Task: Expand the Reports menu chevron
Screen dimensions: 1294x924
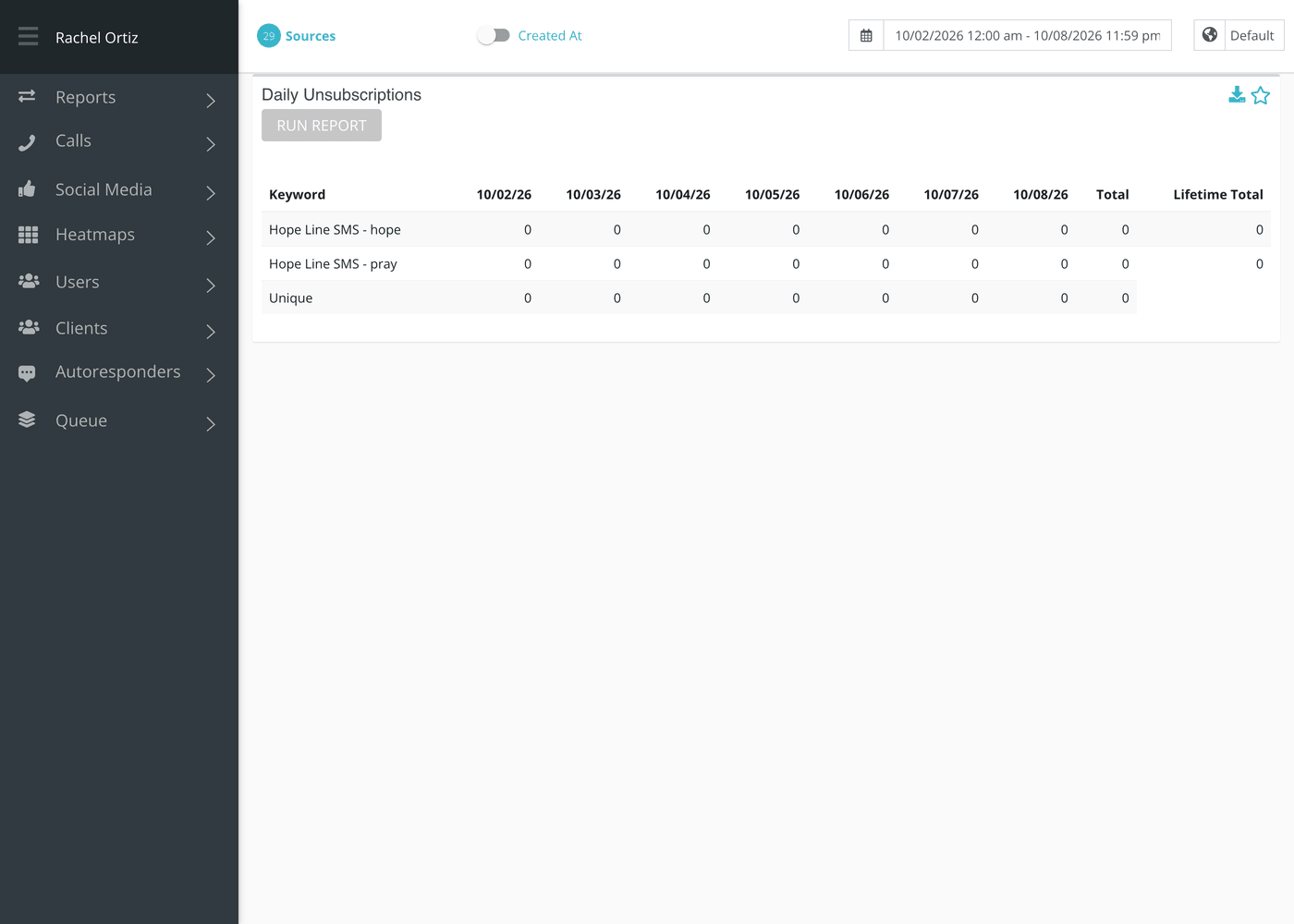Action: 211,100
